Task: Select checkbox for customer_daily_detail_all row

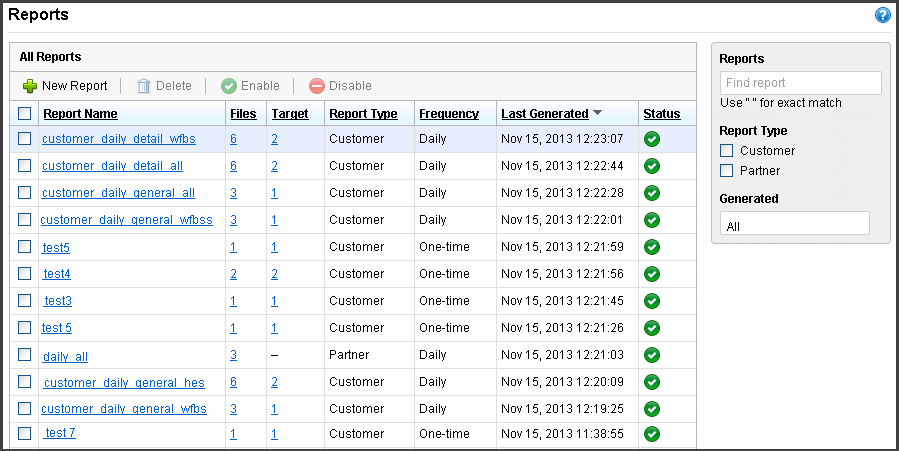Action: pos(25,166)
